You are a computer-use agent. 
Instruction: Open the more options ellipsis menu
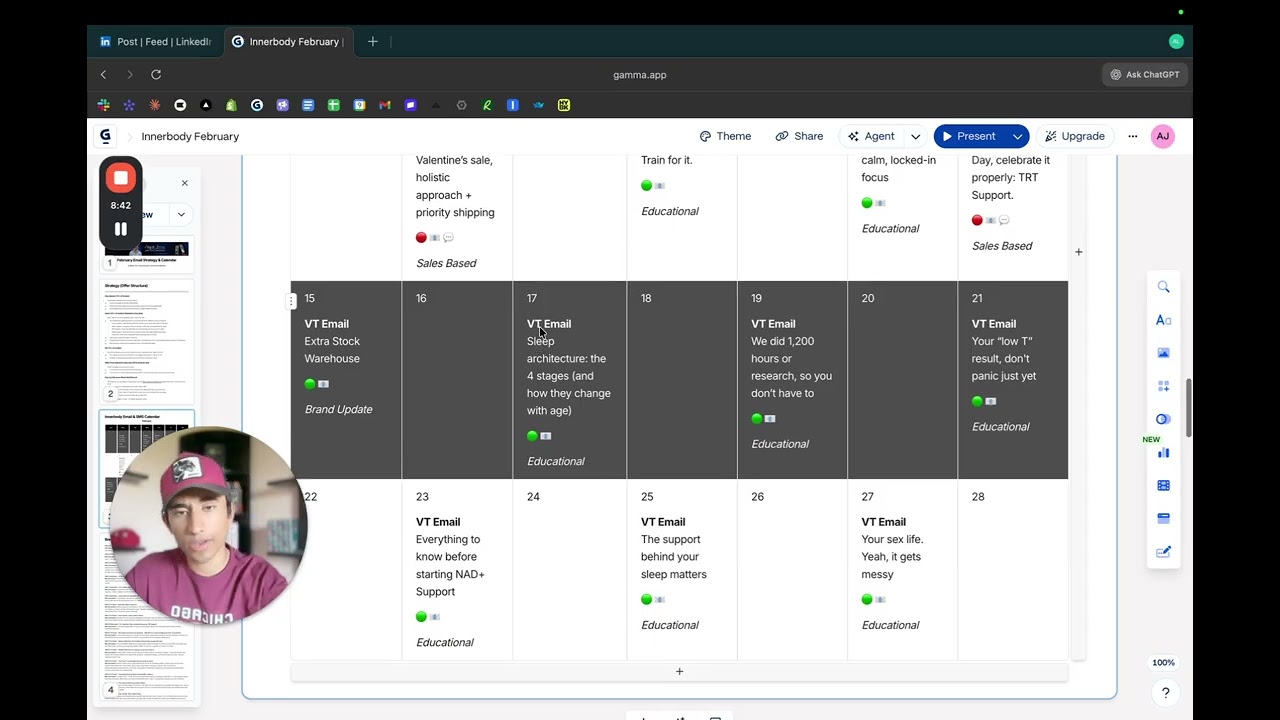[1132, 136]
